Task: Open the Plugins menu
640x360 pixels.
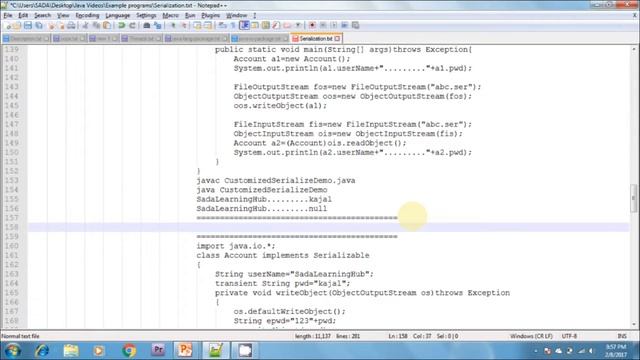Action: [x=211, y=16]
